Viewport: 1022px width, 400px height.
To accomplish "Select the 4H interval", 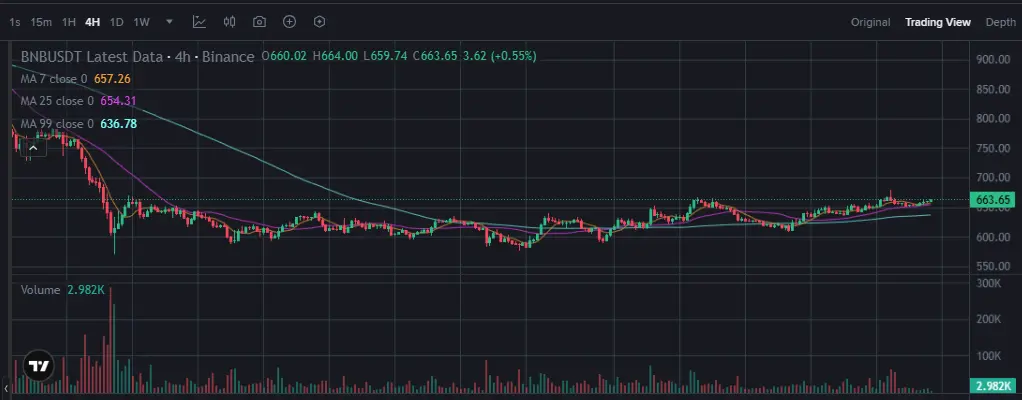I will [93, 22].
